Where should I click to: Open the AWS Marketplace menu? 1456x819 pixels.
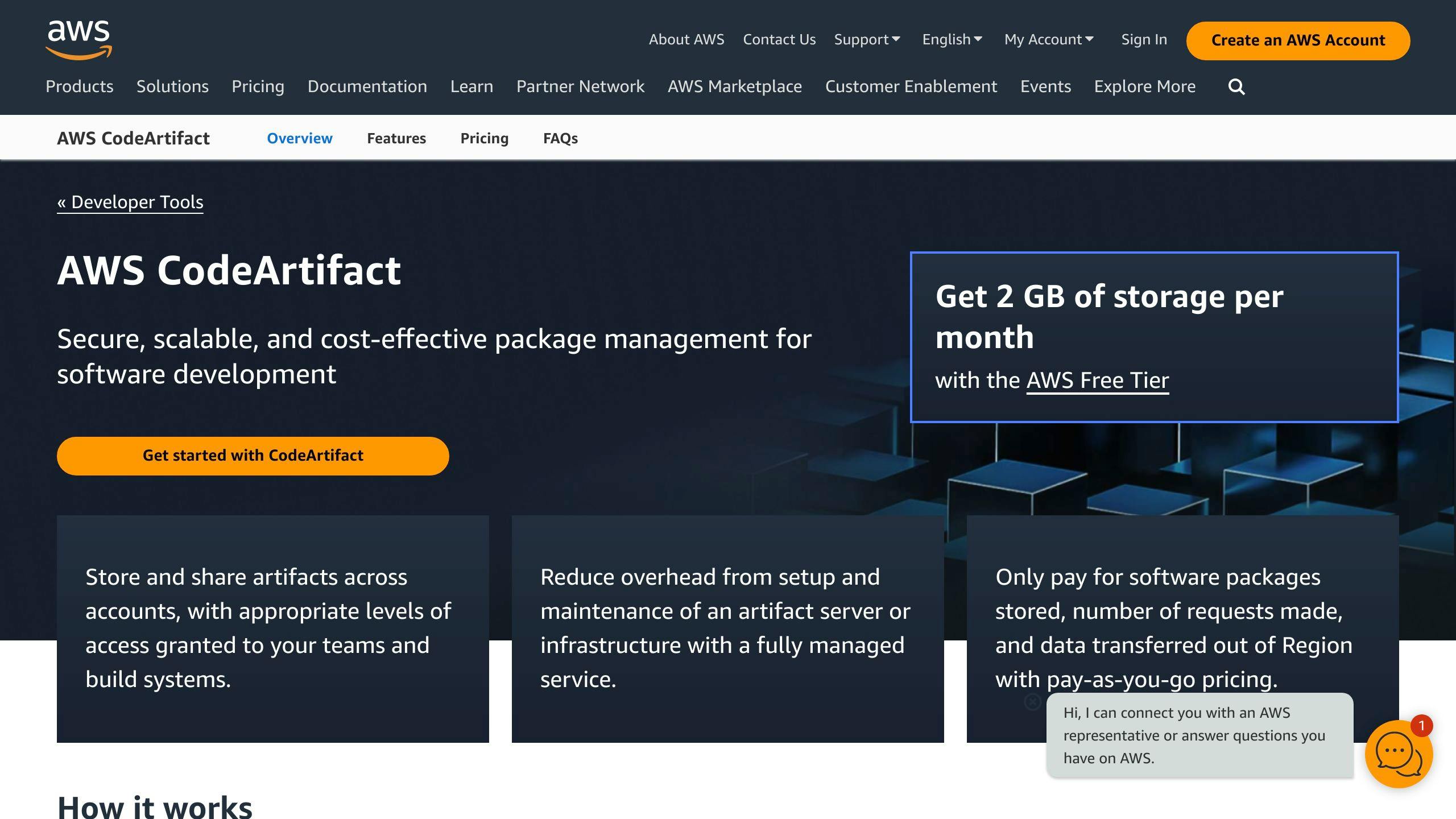point(735,86)
